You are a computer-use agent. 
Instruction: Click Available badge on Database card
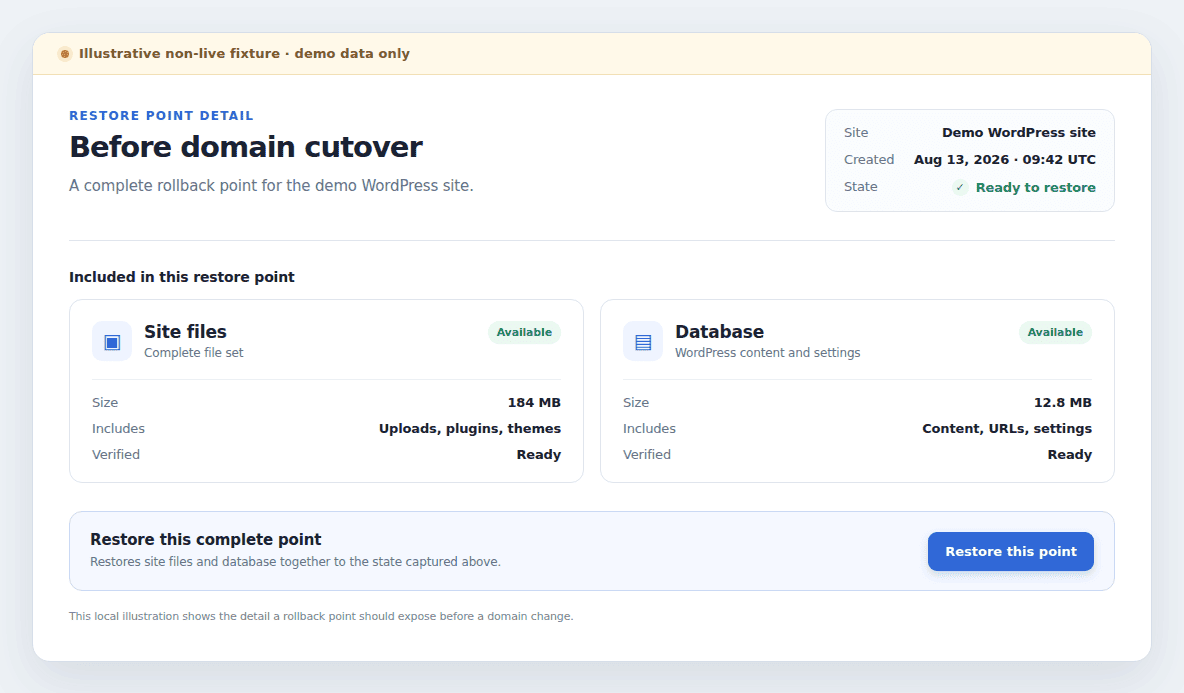[x=1055, y=332]
